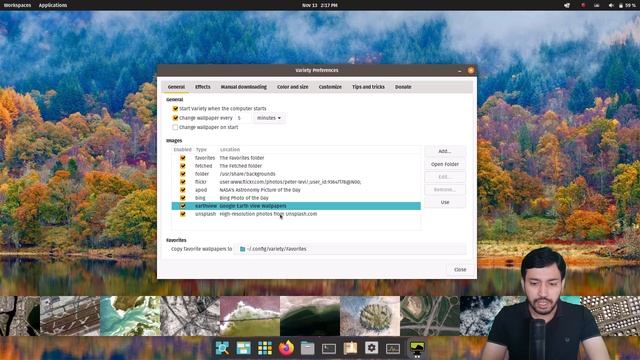The width and height of the screenshot is (640, 360).
Task: Open the minutes interval unit dropdown
Action: (269, 118)
